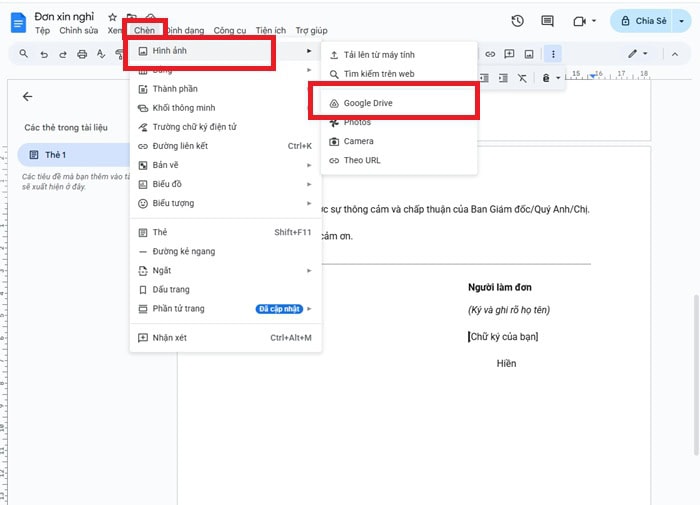Open the comments panel icon
Image resolution: width=700 pixels, height=505 pixels.
(x=547, y=21)
